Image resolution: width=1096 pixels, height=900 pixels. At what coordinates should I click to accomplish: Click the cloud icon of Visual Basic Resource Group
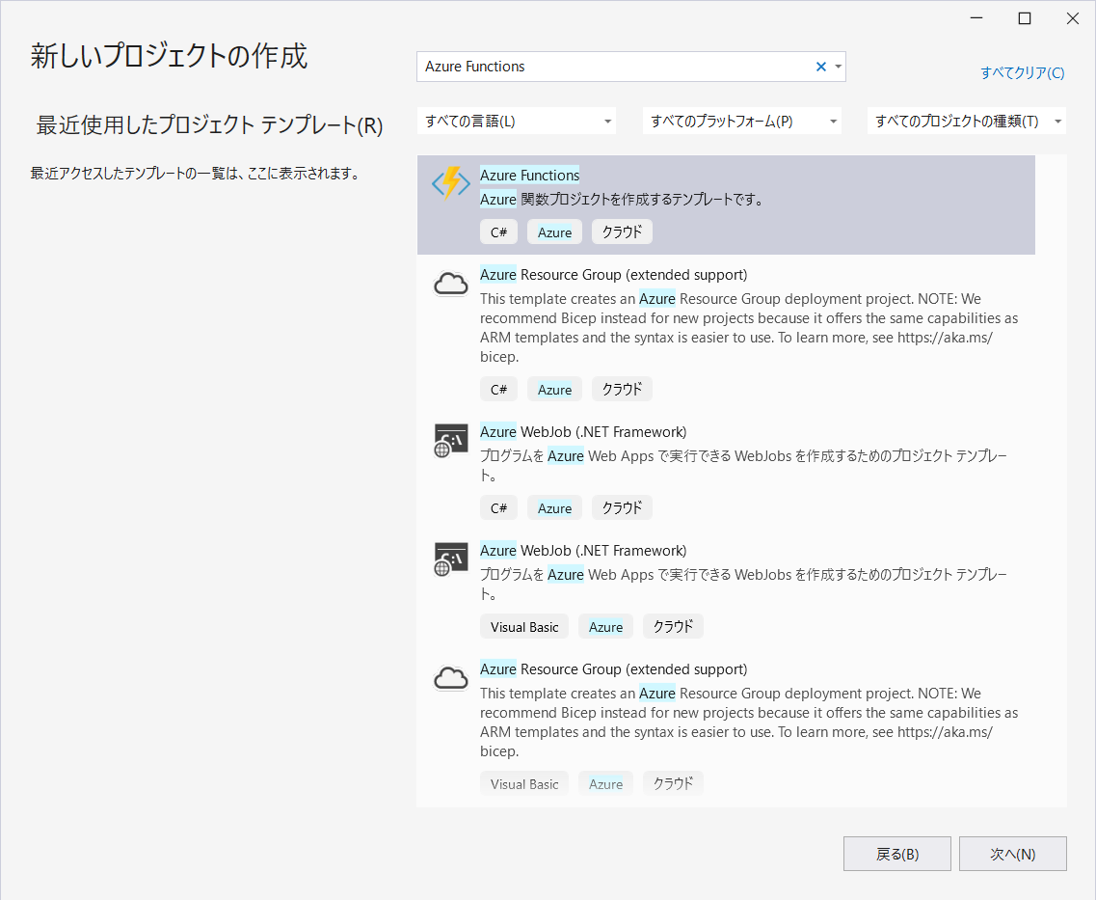point(451,678)
